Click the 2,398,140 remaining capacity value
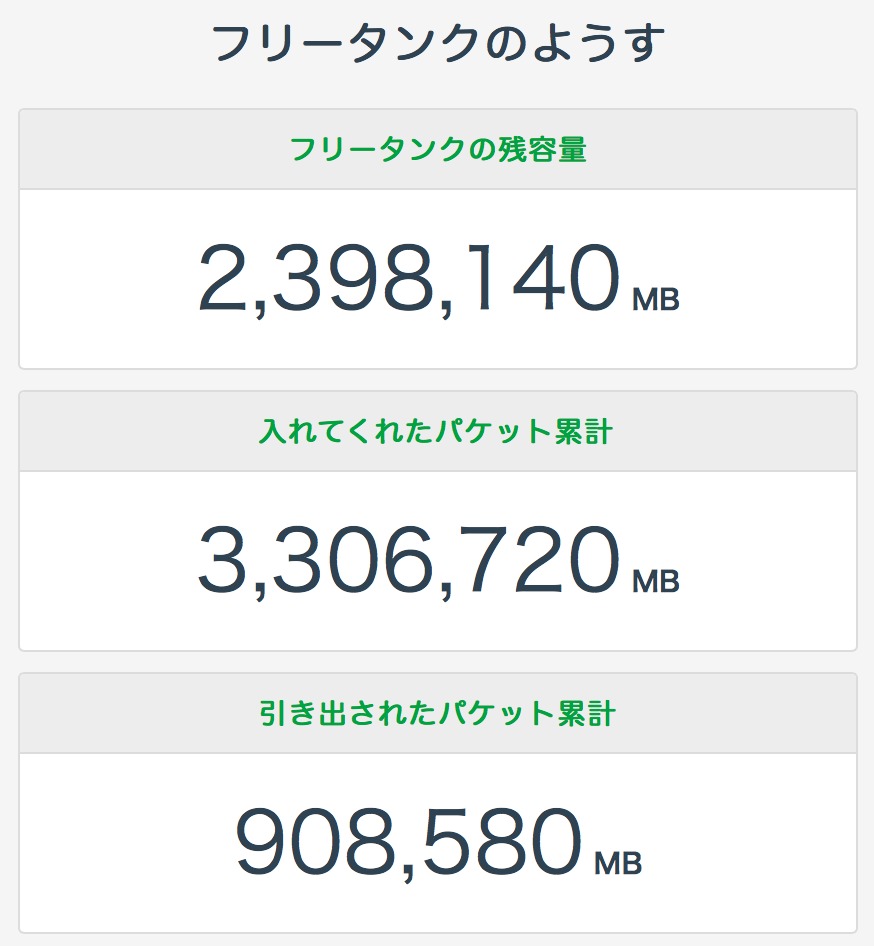874x946 pixels. [408, 279]
